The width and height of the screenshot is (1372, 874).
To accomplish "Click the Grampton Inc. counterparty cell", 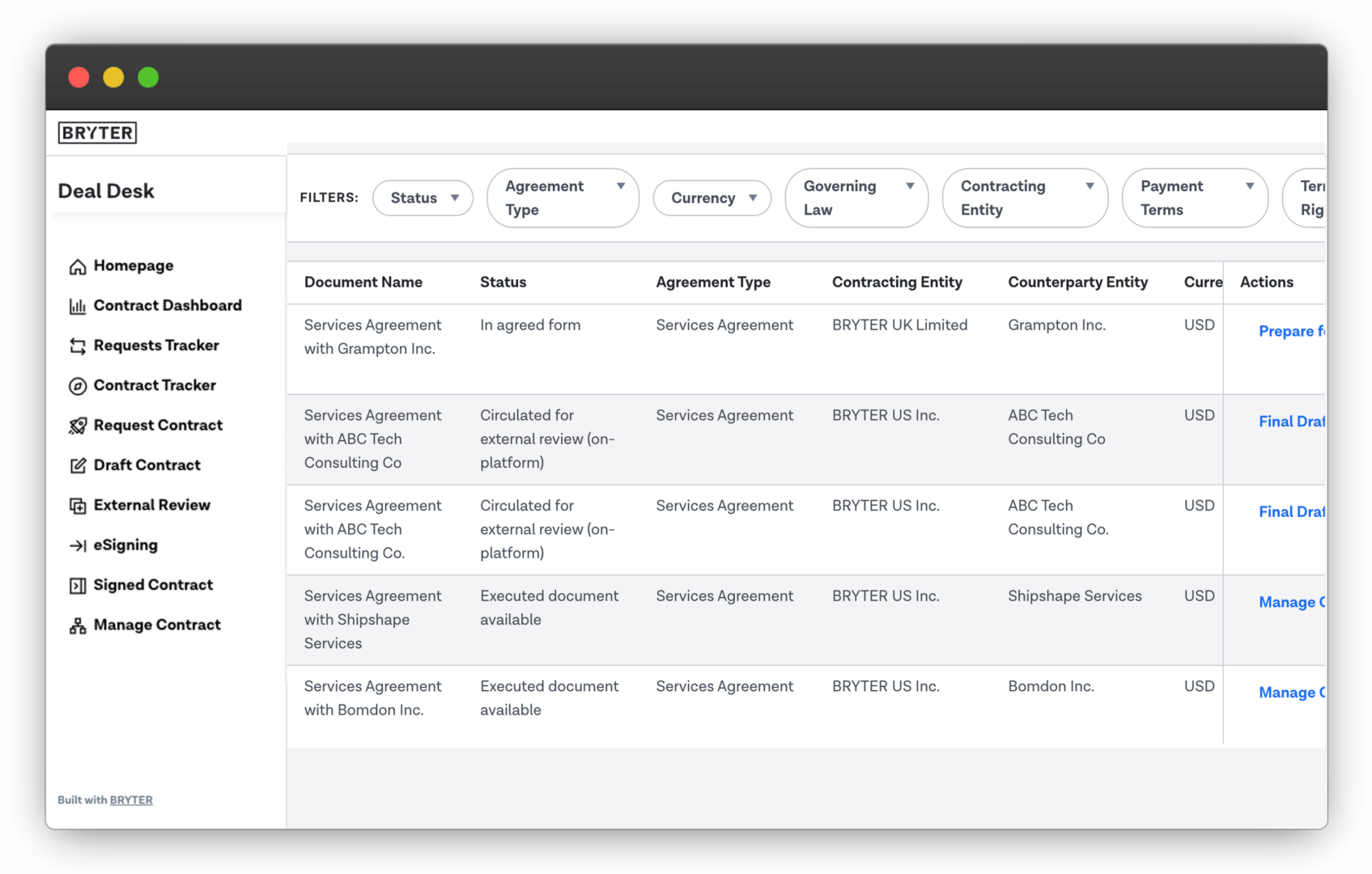I will coord(1056,325).
